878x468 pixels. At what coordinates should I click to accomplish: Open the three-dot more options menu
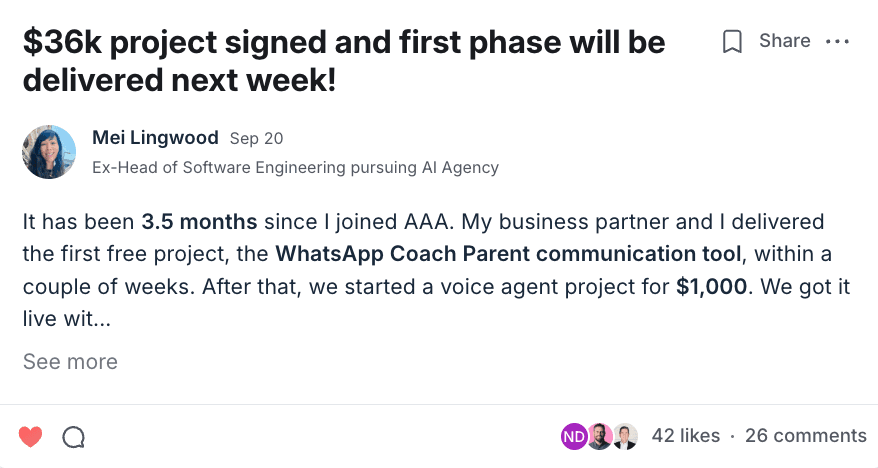(x=837, y=42)
